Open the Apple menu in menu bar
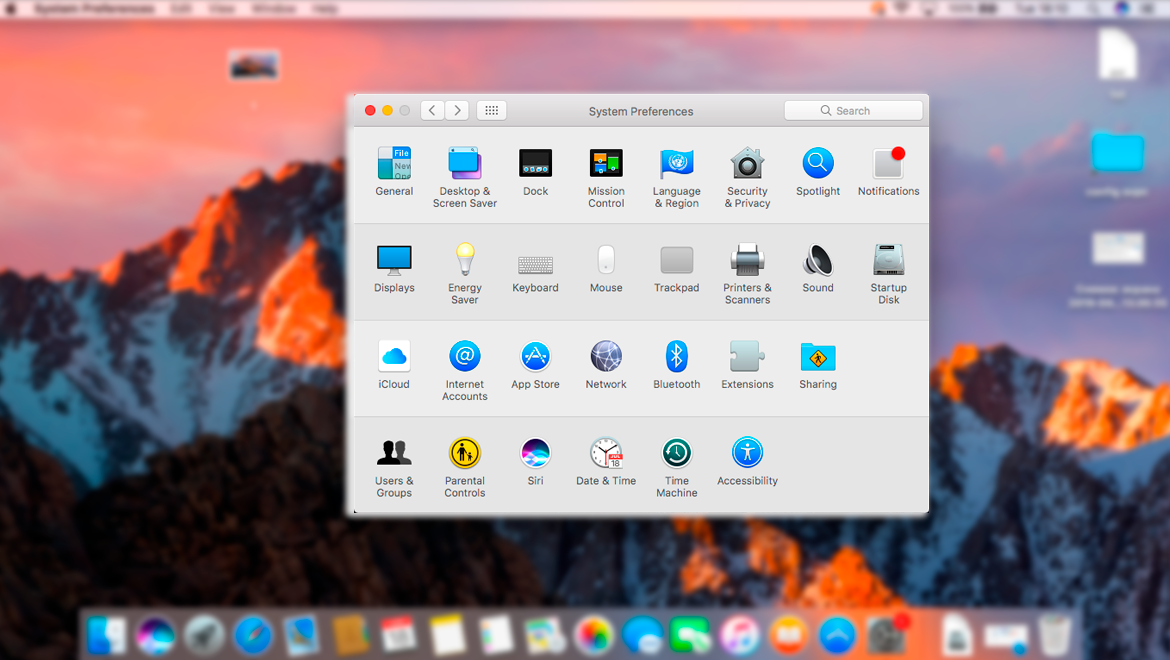The image size is (1170, 660). (10, 8)
